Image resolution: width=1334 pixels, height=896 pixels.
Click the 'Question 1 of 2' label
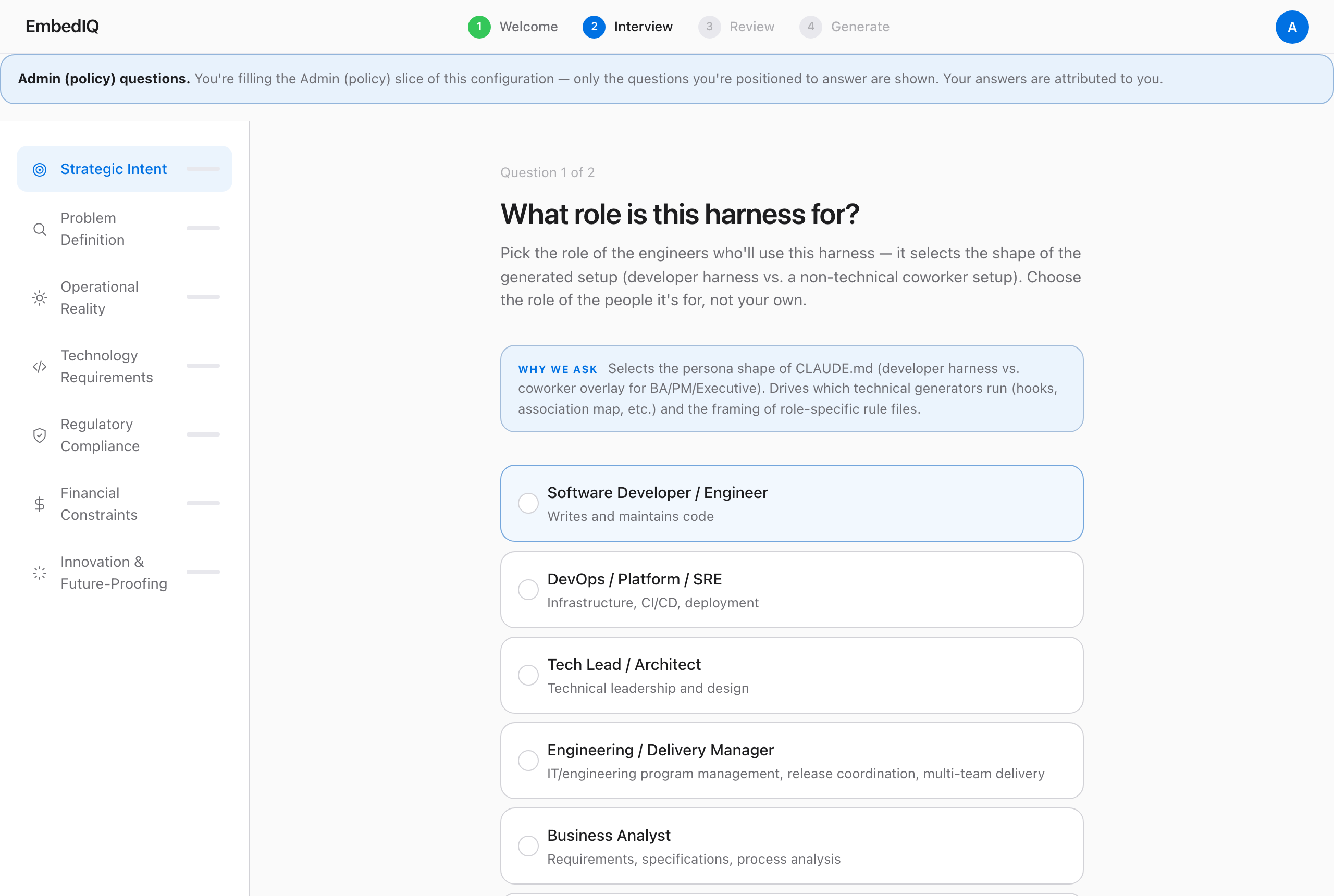[x=548, y=172]
